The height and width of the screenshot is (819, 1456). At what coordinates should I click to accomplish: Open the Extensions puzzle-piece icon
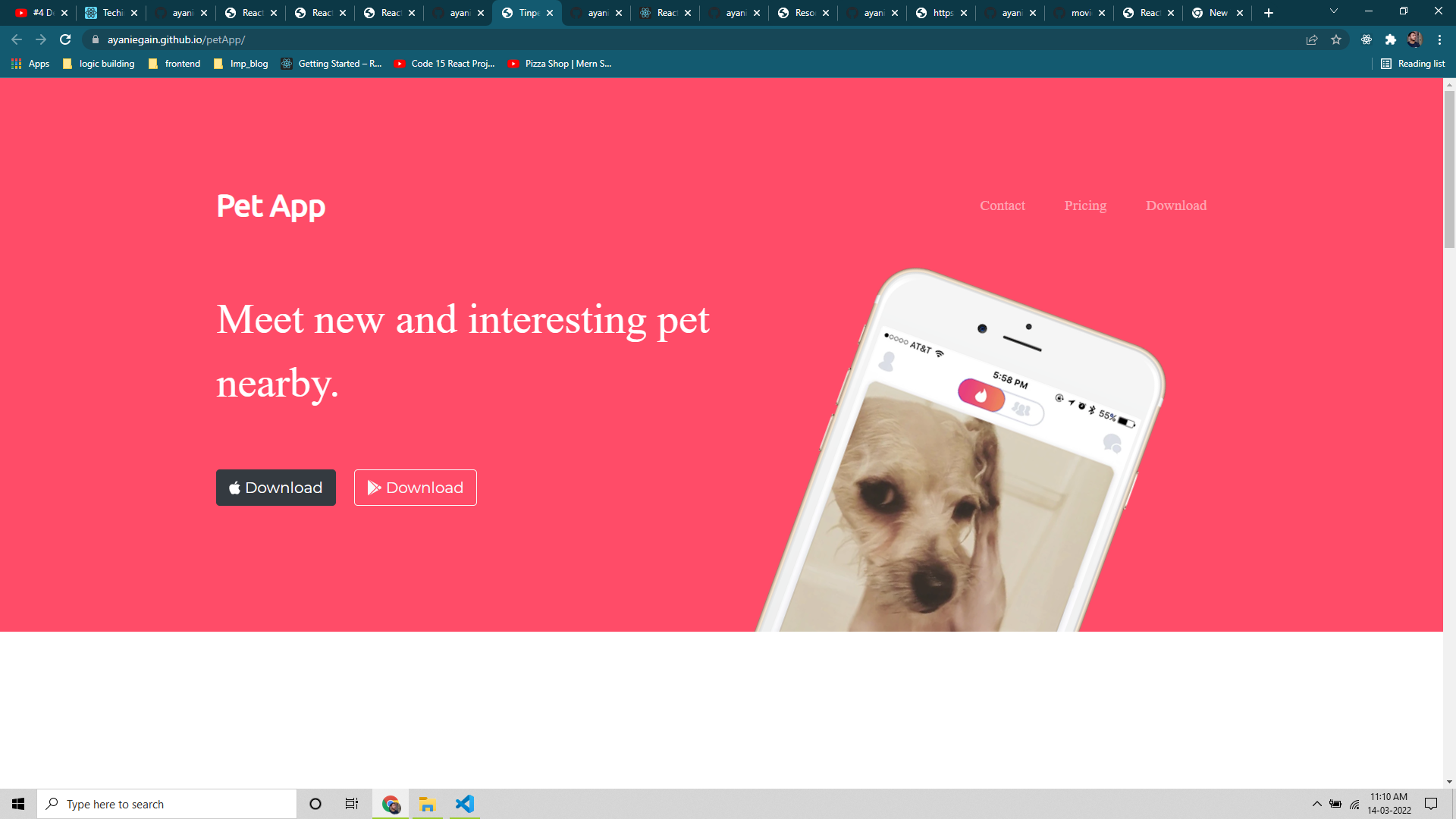[x=1392, y=39]
